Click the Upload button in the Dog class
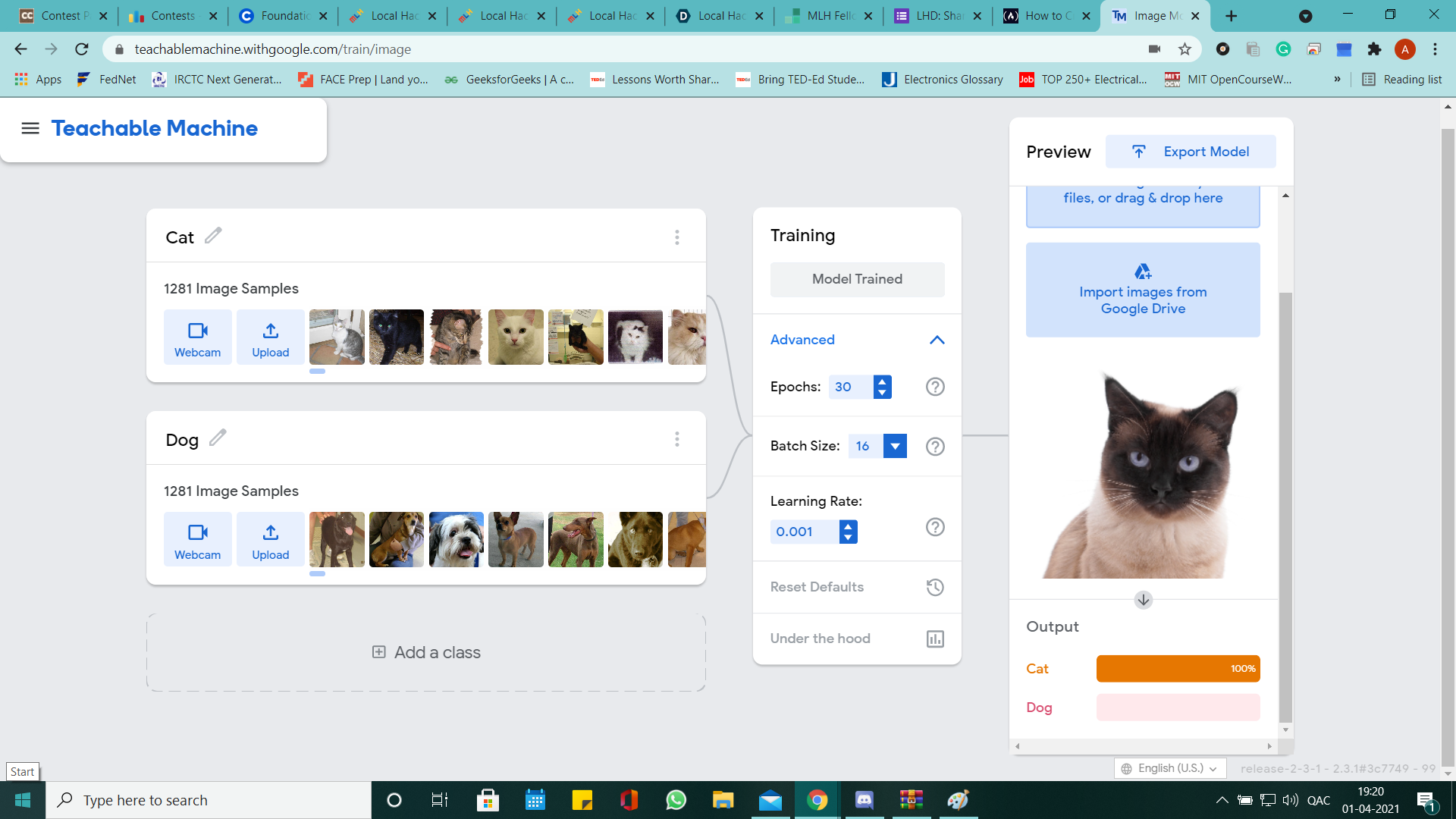The height and width of the screenshot is (819, 1456). 270,540
